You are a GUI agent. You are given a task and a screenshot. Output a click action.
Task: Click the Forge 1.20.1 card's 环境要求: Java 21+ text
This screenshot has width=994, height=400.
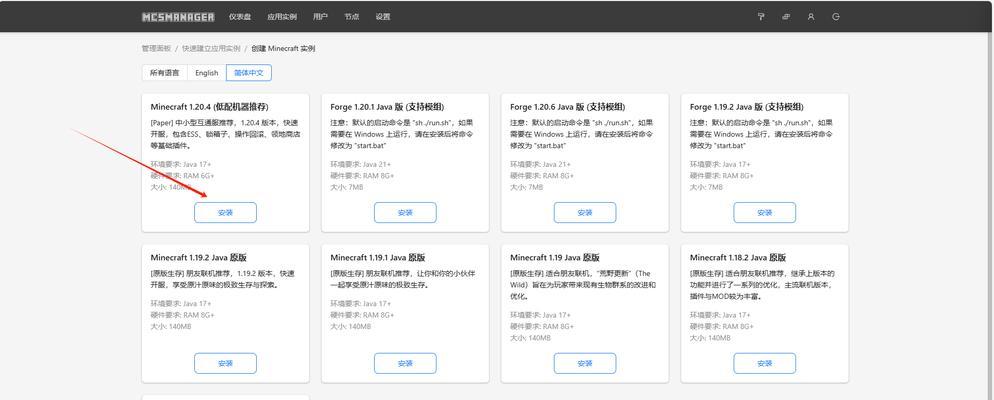361,164
